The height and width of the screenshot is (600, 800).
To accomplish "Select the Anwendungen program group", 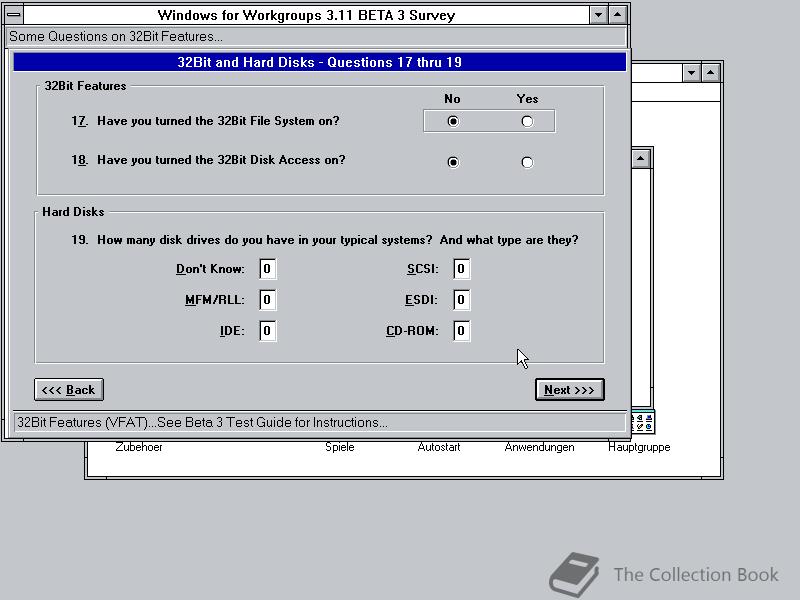I will click(539, 447).
